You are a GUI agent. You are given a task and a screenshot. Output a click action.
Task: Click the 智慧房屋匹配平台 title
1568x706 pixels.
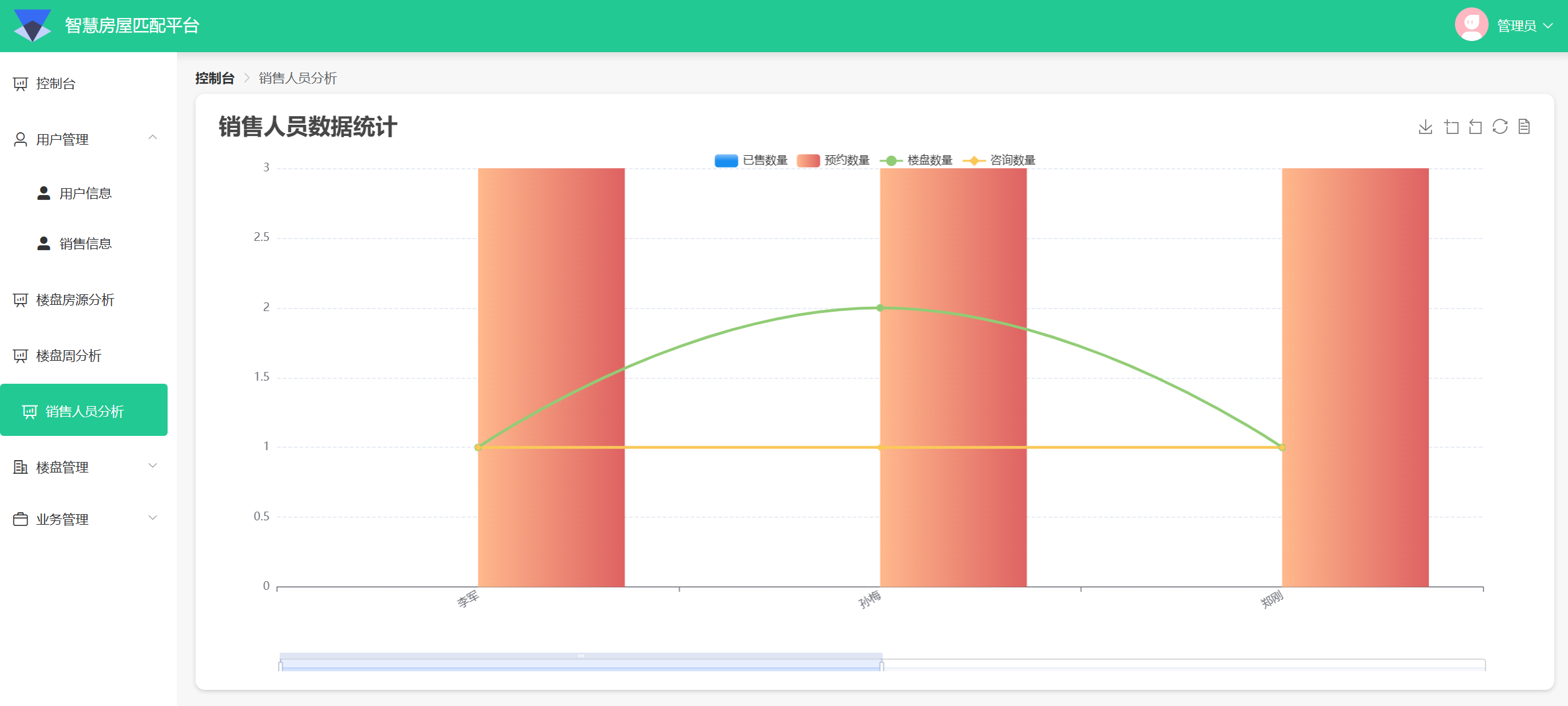point(132,25)
